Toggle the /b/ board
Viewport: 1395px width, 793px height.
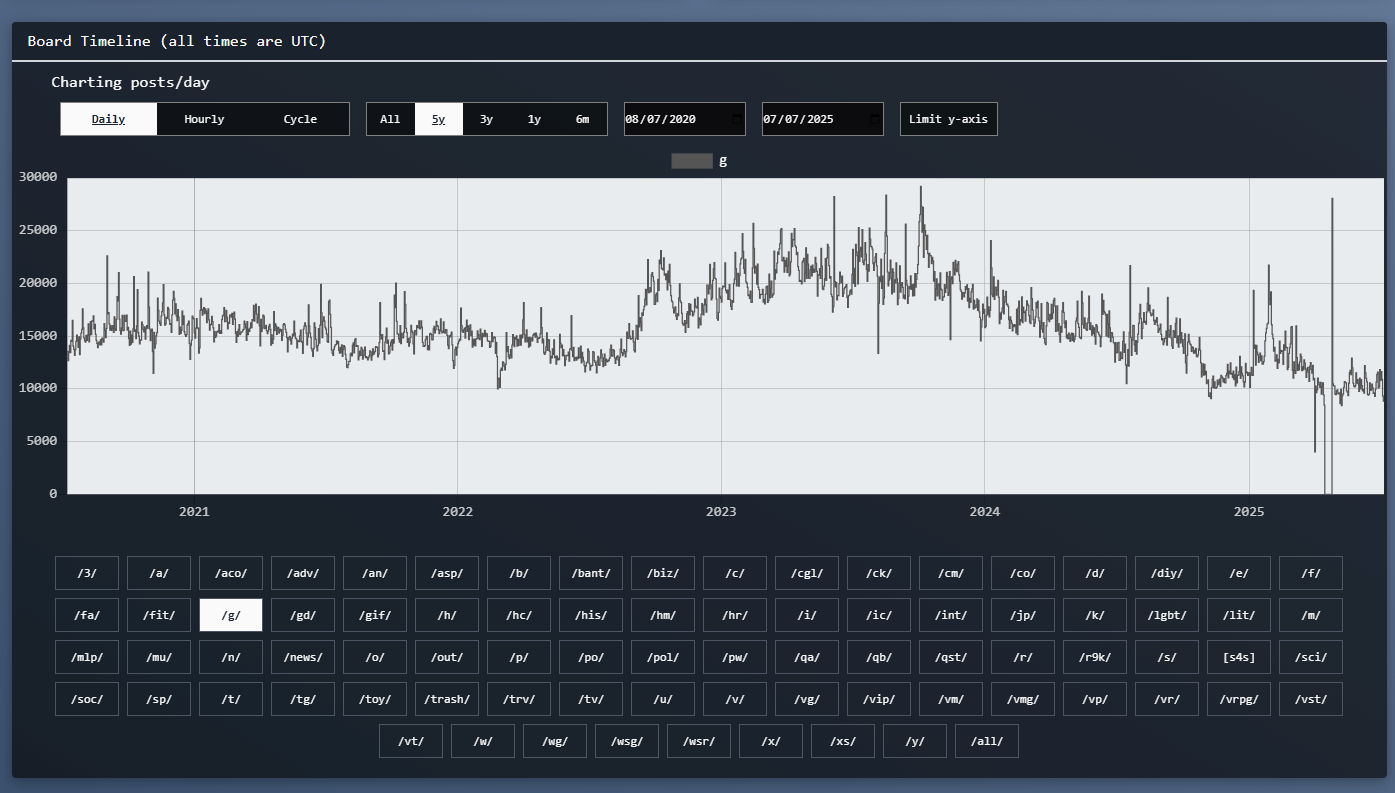519,573
